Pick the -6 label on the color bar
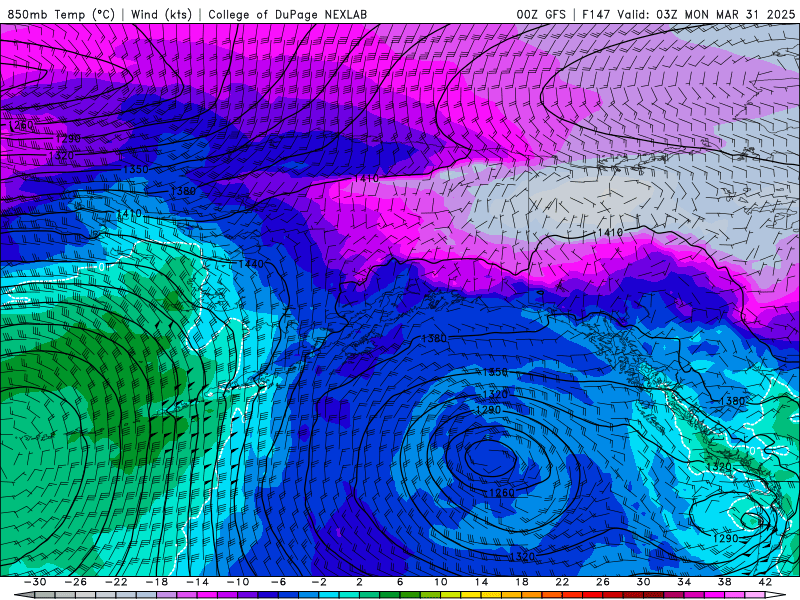800x600 pixels. [279, 582]
